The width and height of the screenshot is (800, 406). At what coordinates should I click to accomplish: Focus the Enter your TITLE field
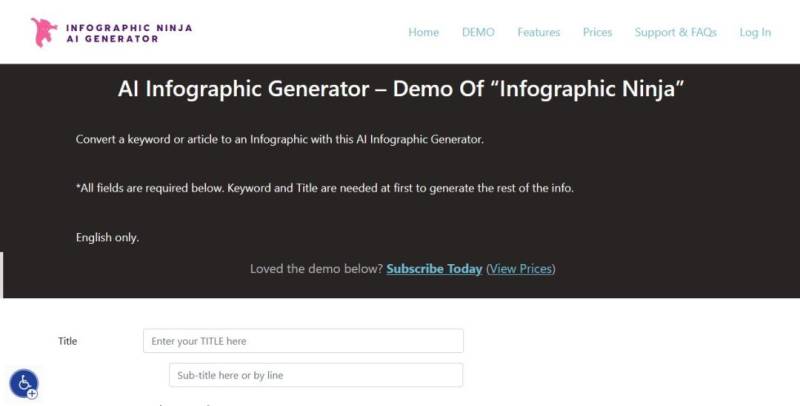303,341
